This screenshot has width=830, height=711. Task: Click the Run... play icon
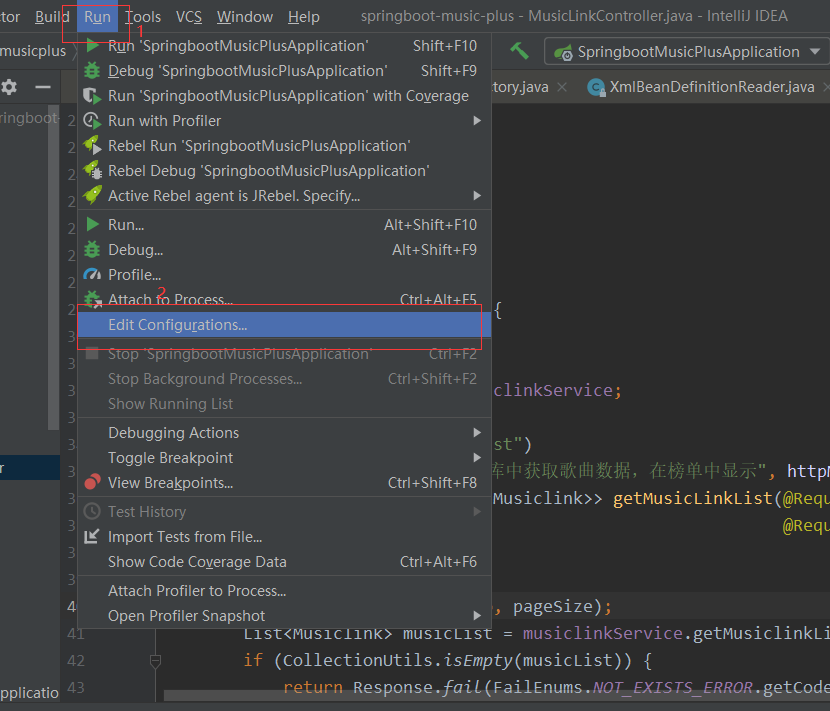[x=93, y=224]
